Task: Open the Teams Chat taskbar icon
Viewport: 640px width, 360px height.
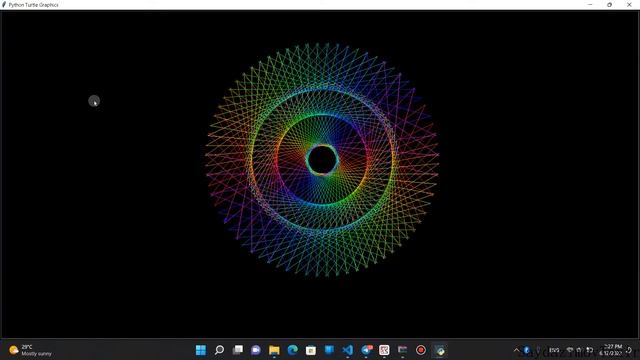Action: (256, 350)
